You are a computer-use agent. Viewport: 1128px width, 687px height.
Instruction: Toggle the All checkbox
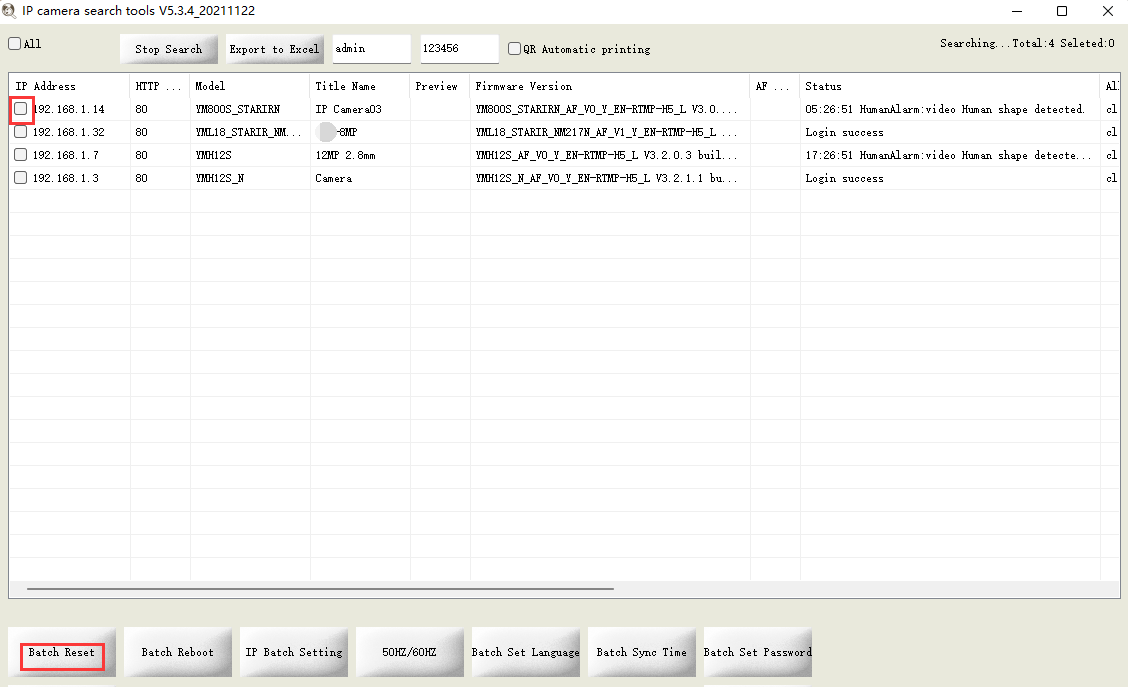(15, 44)
